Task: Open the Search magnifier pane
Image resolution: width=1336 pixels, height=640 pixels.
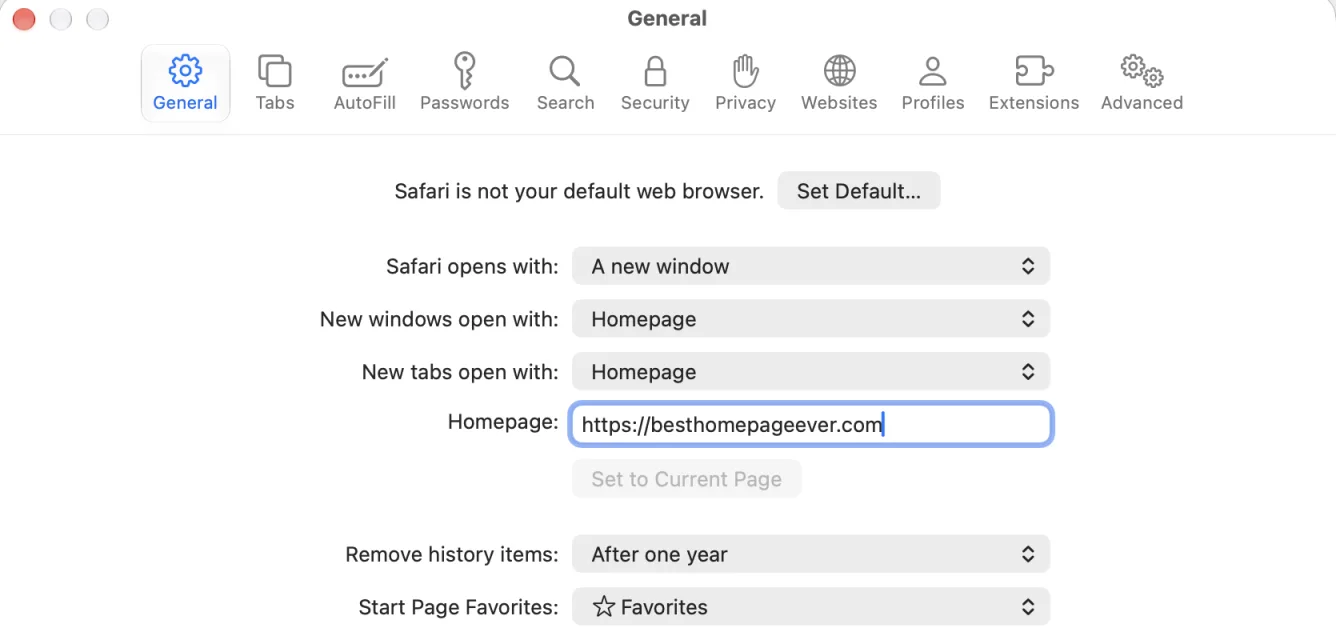Action: 565,84
